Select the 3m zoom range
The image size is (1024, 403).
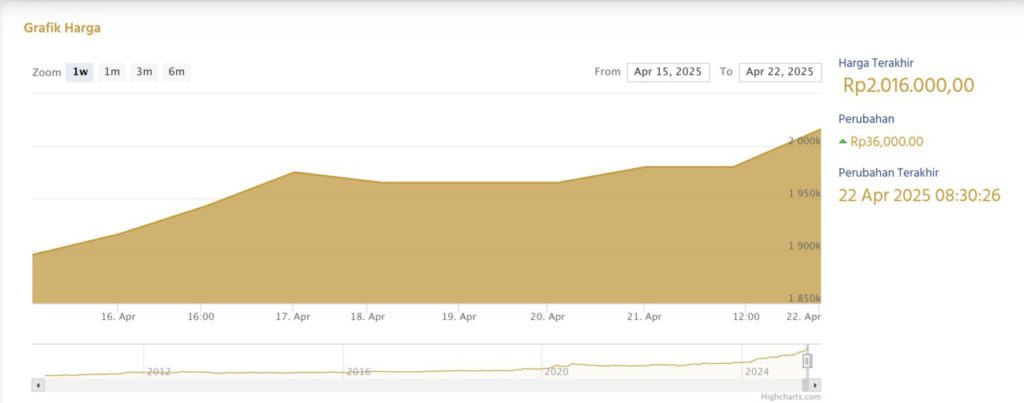coord(144,72)
